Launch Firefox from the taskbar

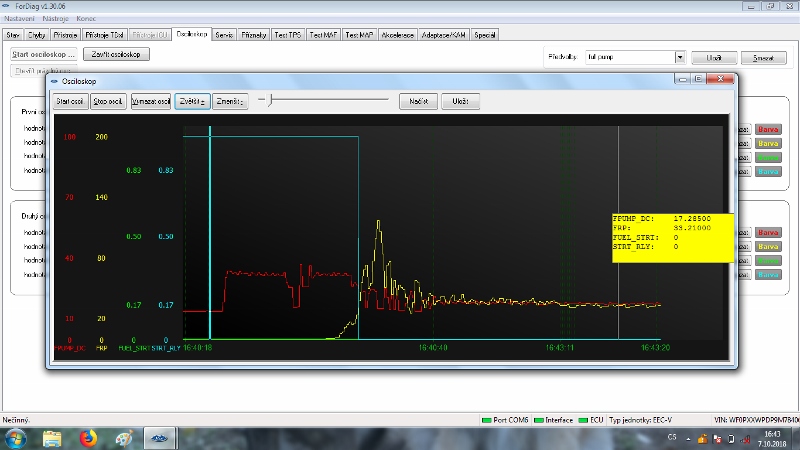coord(87,438)
